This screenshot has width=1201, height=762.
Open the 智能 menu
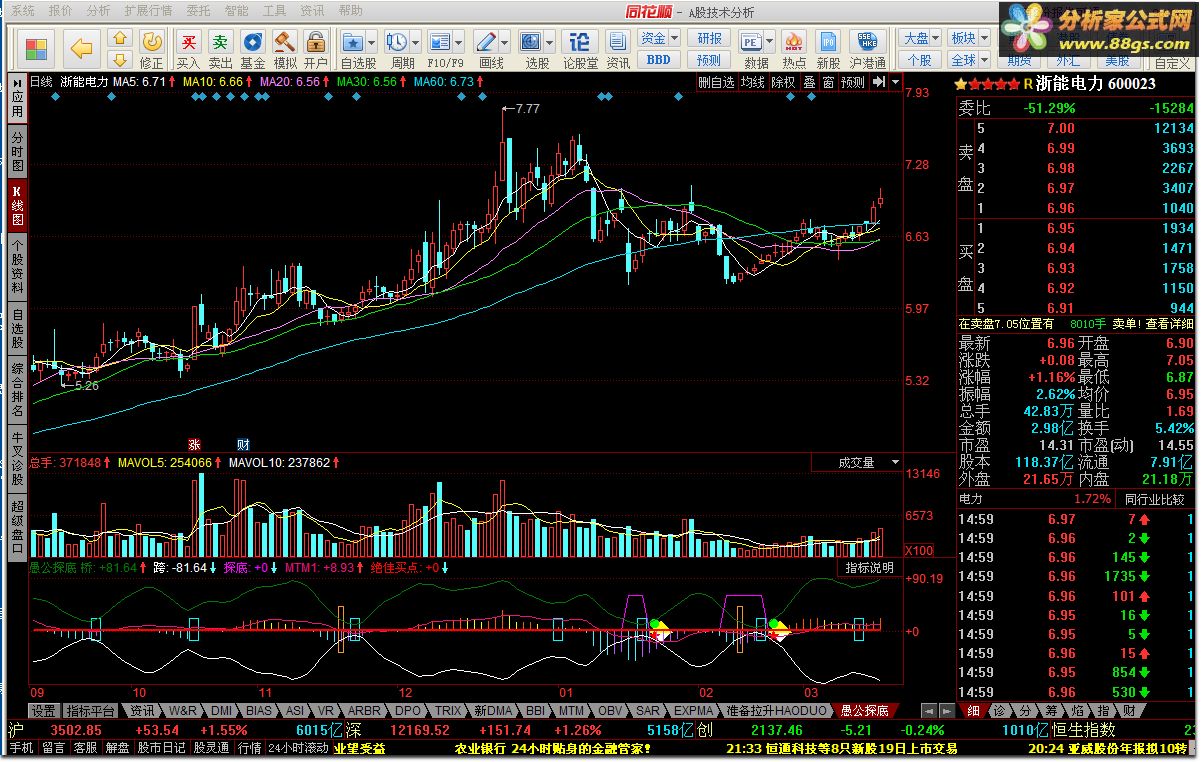coord(236,11)
